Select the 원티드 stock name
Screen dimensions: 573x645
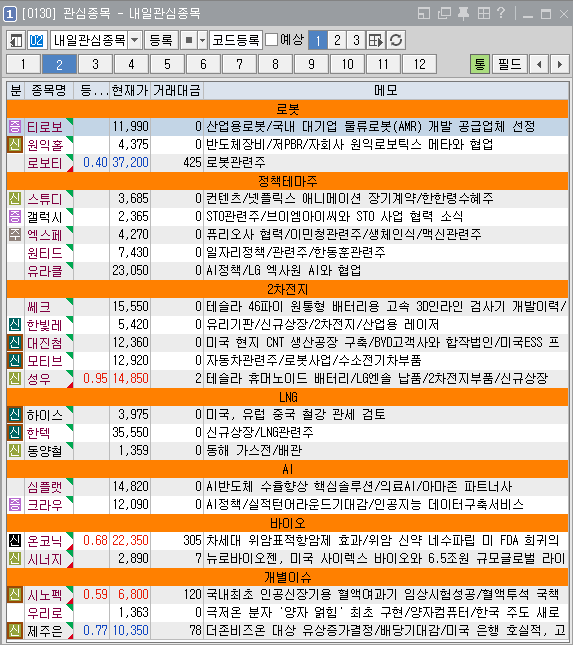click(44, 253)
